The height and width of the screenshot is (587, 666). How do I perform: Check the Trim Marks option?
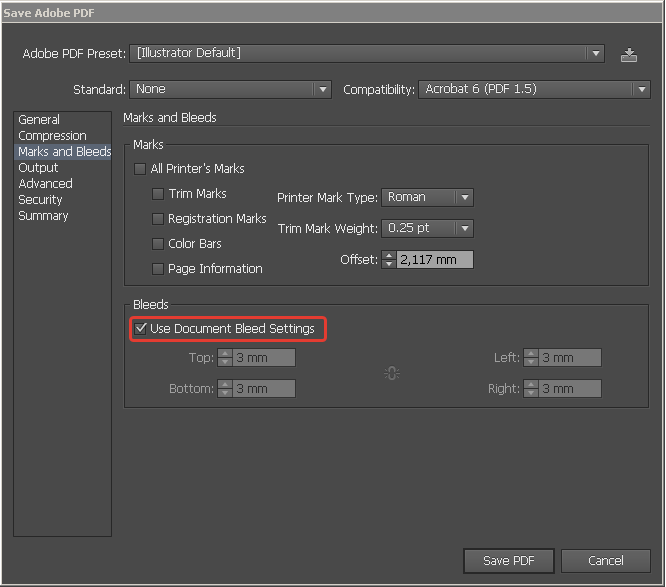[x=158, y=194]
